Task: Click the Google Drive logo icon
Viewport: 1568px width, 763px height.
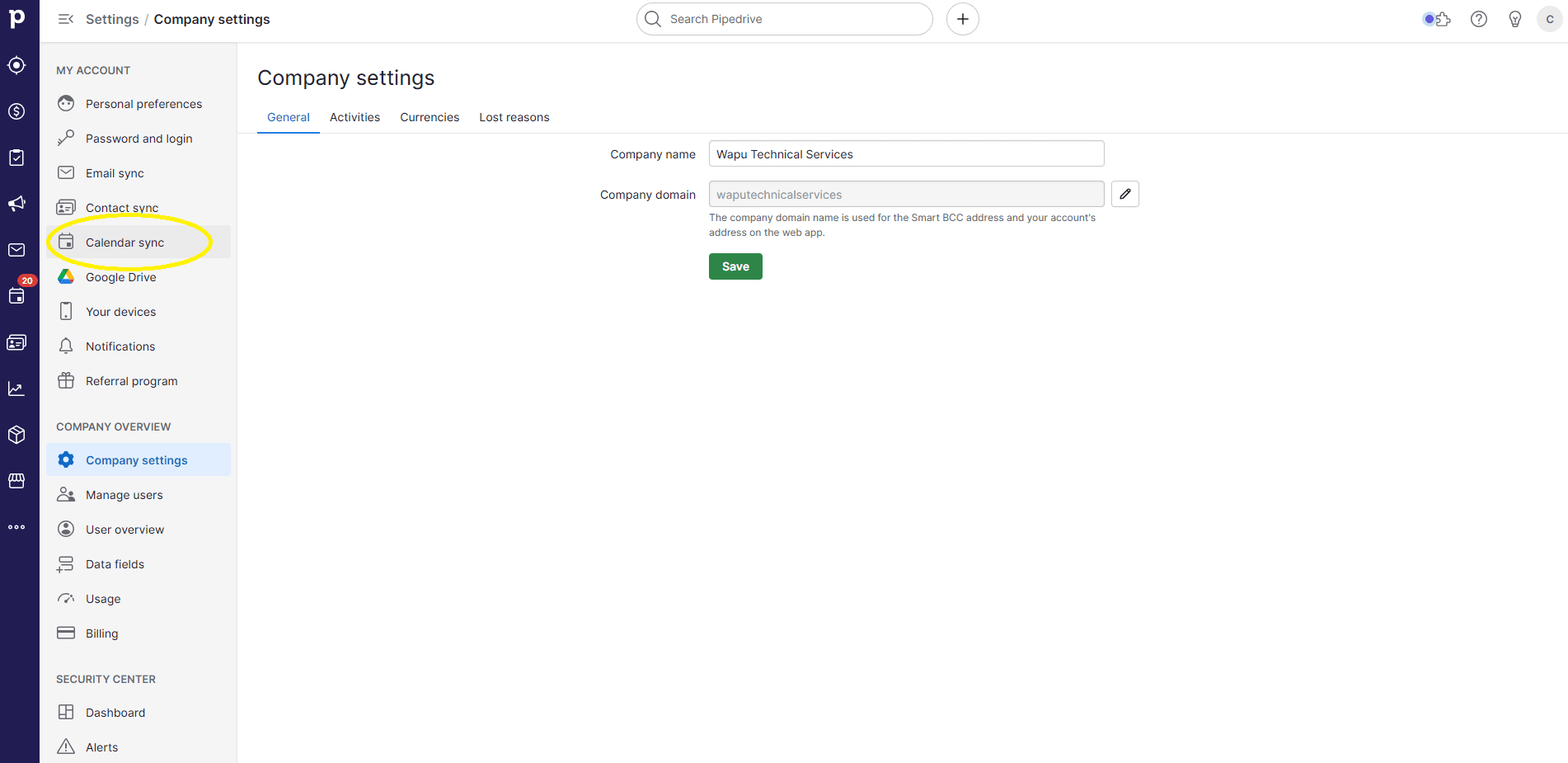Action: [x=66, y=276]
